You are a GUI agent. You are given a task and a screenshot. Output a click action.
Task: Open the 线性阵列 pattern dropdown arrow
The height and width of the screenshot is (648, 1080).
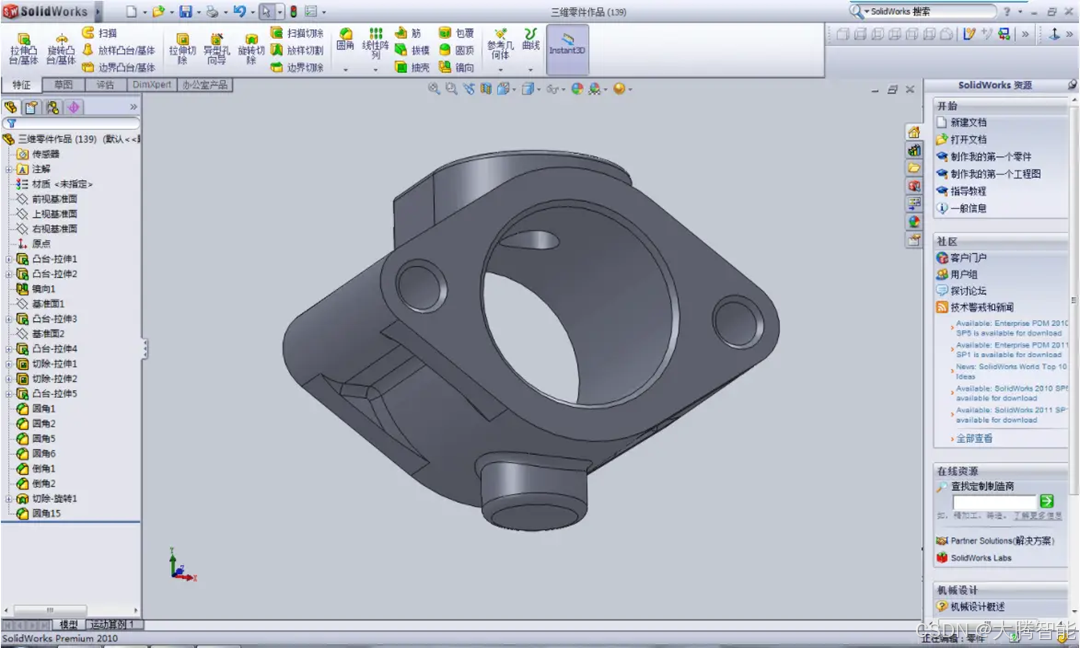click(375, 70)
